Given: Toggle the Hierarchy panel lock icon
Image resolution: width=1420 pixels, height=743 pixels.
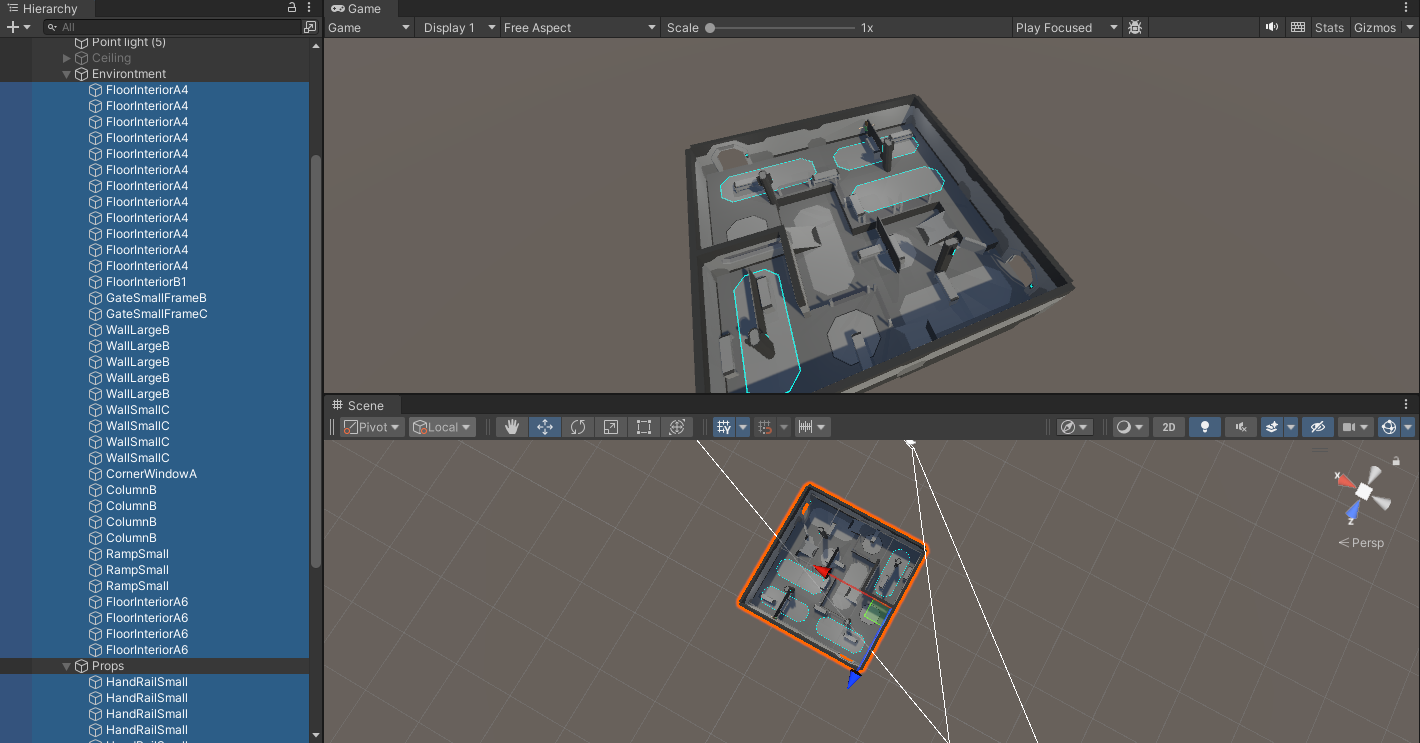Looking at the screenshot, I should [292, 7].
